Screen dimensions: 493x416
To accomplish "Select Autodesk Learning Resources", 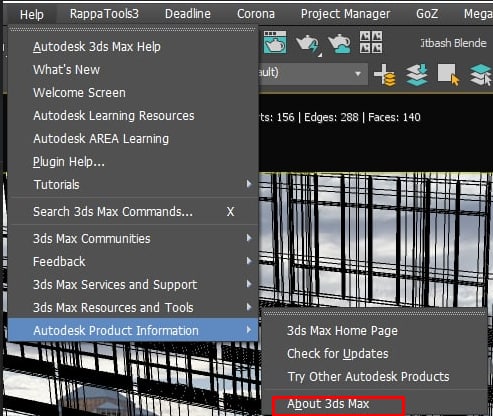I will [x=133, y=116].
